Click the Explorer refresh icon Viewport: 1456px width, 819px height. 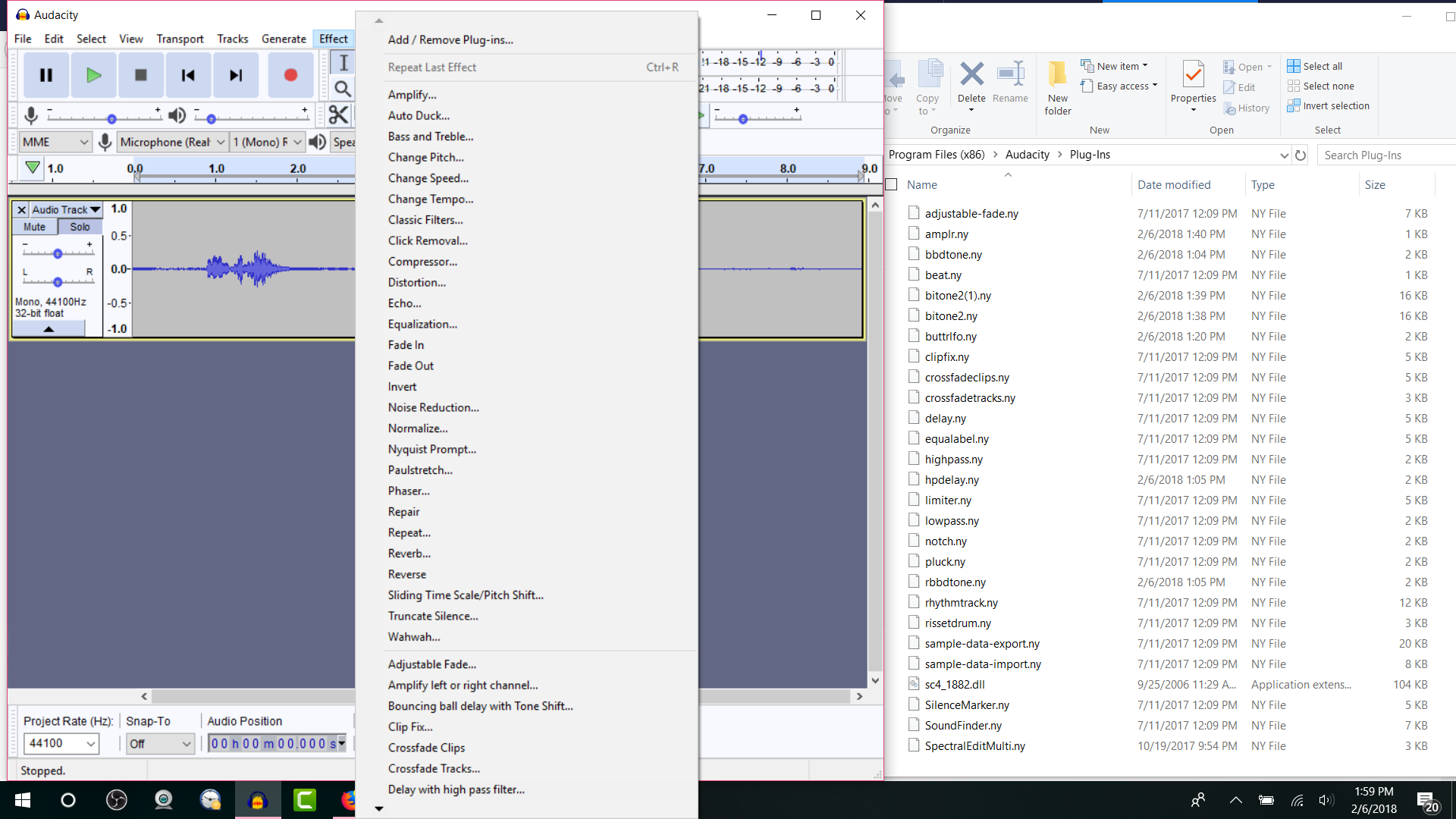point(1301,155)
